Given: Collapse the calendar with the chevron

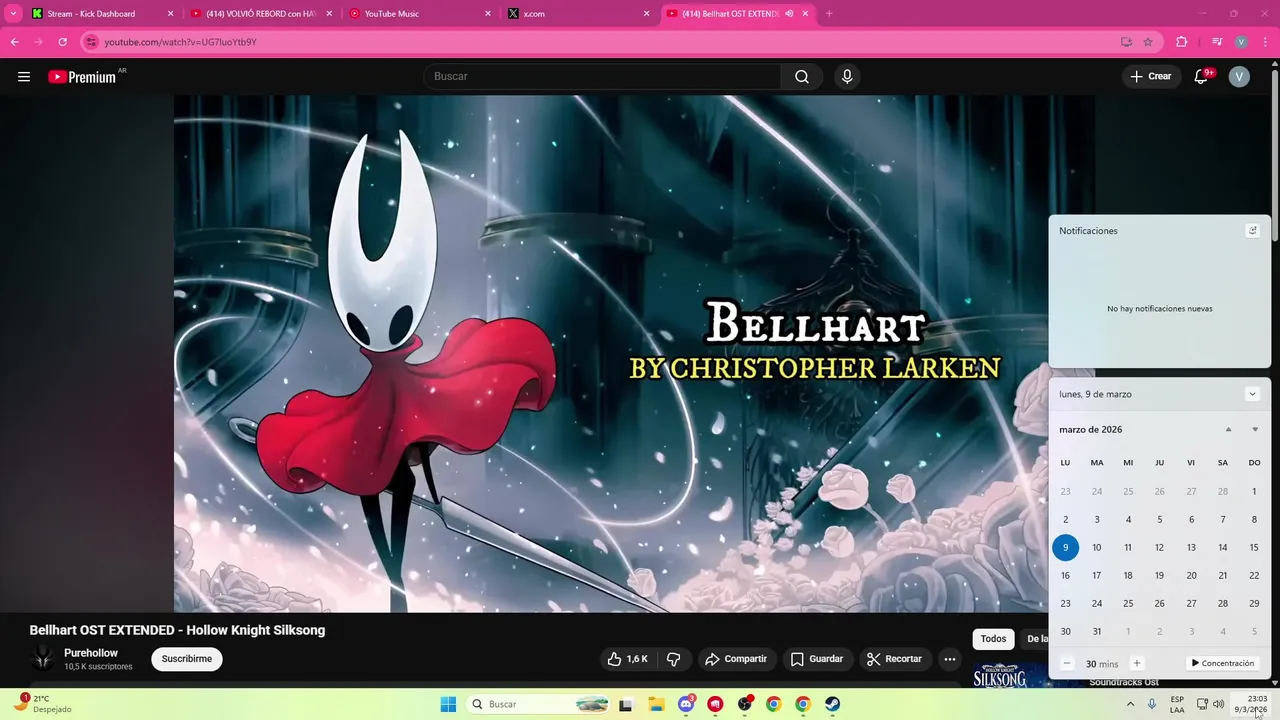Looking at the screenshot, I should pos(1252,394).
